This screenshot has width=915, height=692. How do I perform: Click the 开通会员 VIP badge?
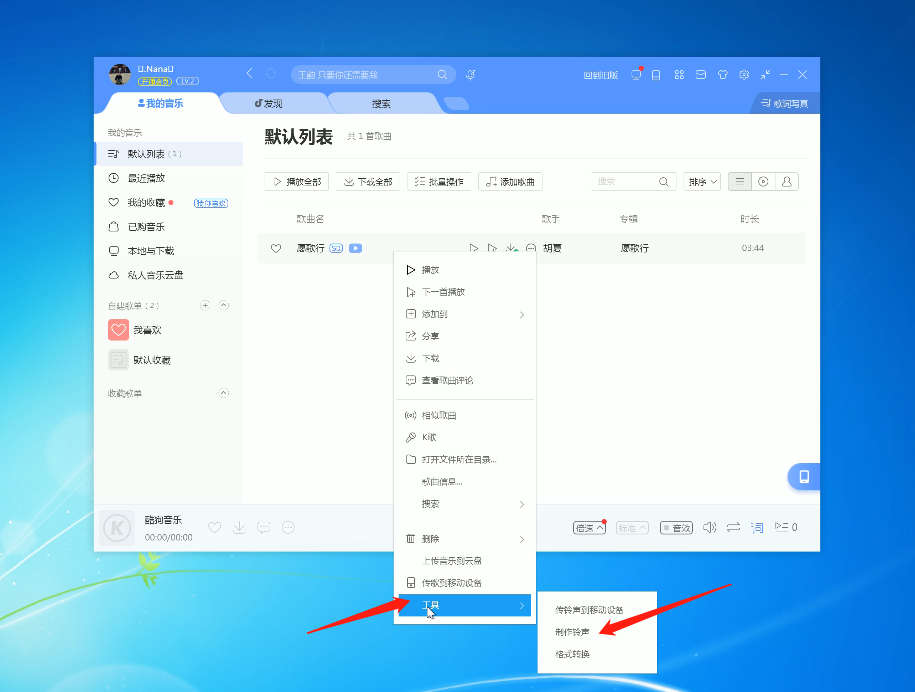click(155, 82)
